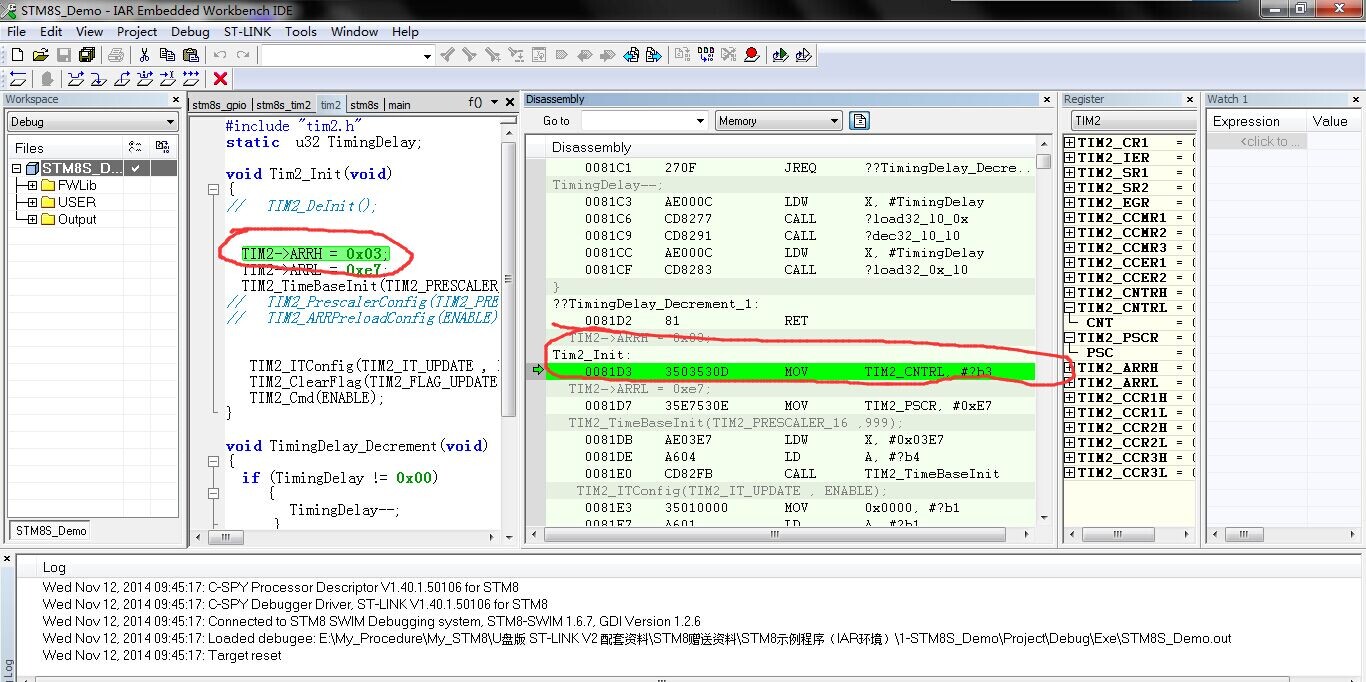Image resolution: width=1366 pixels, height=682 pixels.
Task: Click the Step Out debug icon
Action: 122,79
